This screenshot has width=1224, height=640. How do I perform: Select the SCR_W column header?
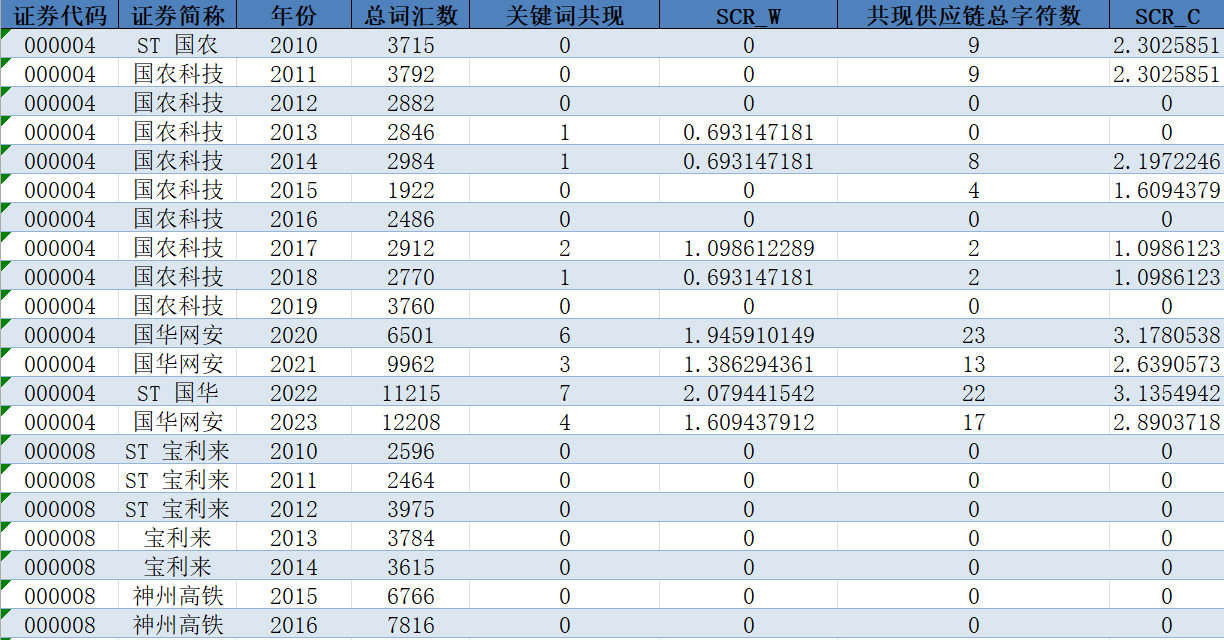[x=749, y=15]
